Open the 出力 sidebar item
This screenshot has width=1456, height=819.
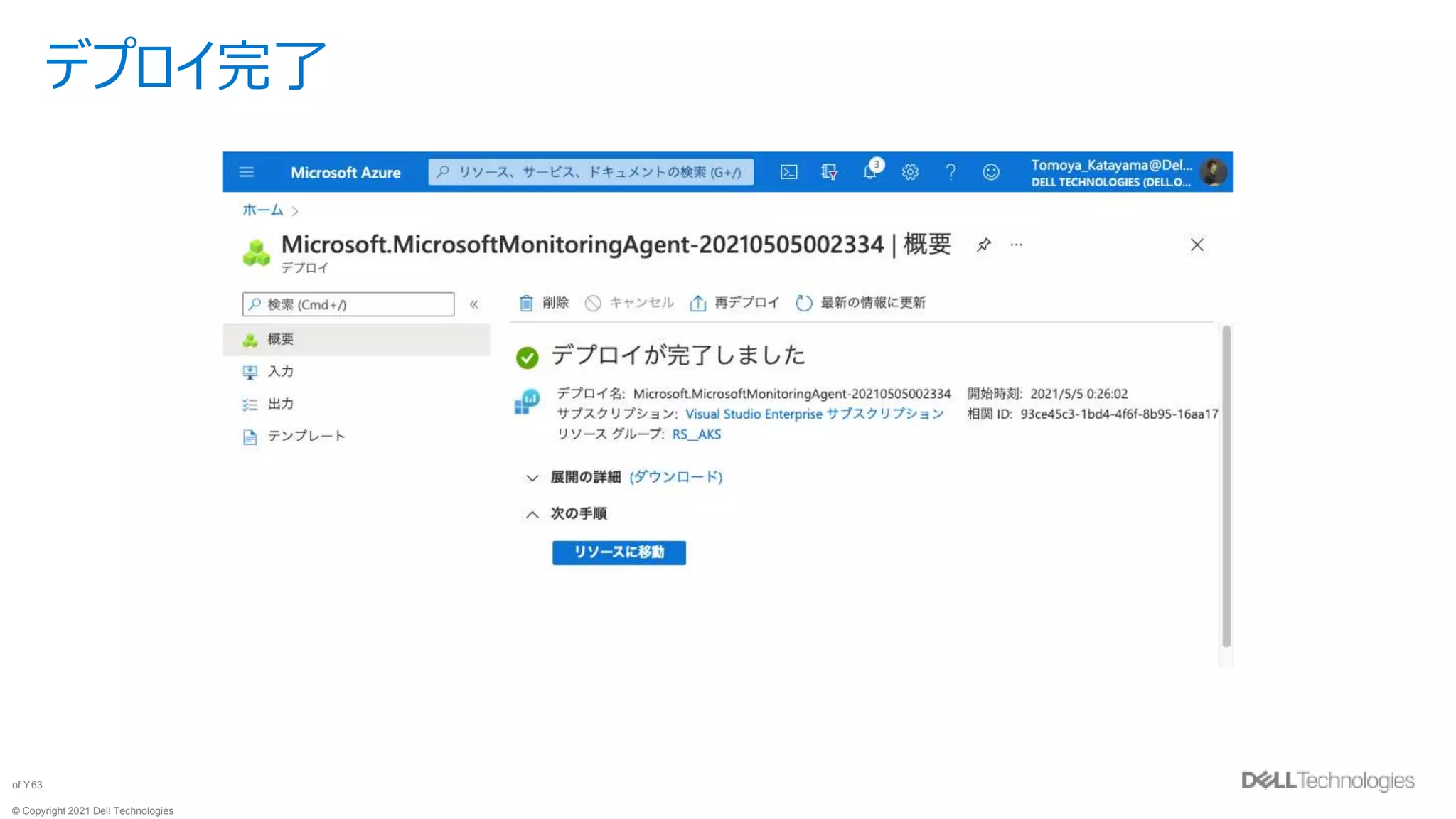pos(356,404)
